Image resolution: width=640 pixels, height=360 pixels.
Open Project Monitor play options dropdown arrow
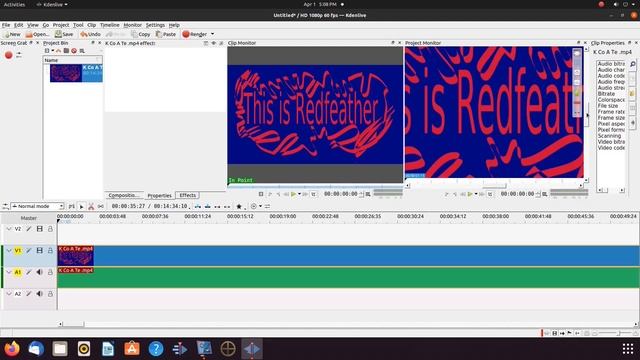coord(476,194)
